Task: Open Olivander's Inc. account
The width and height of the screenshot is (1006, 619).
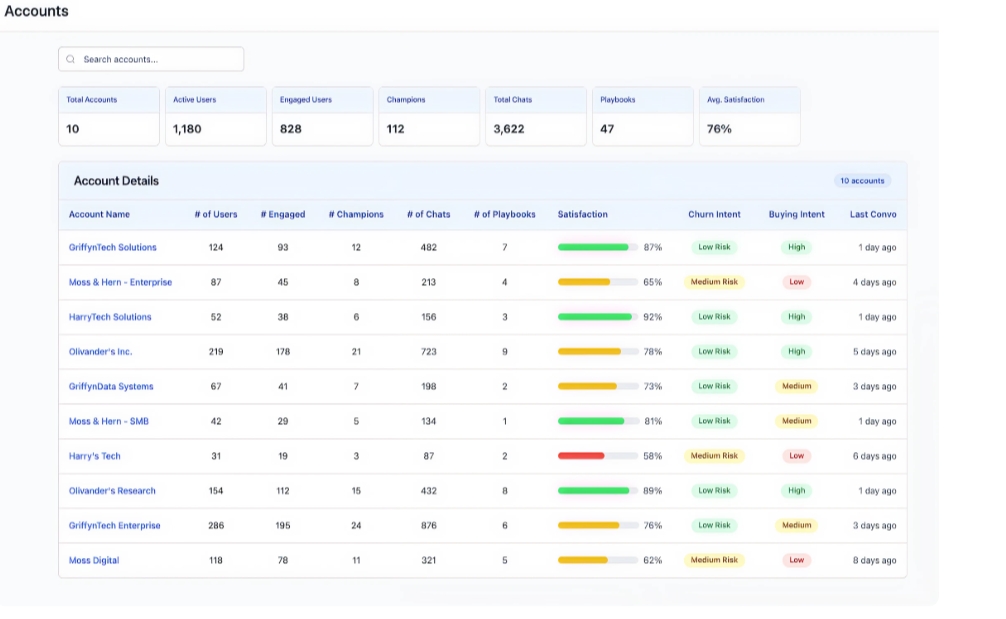Action: [100, 352]
